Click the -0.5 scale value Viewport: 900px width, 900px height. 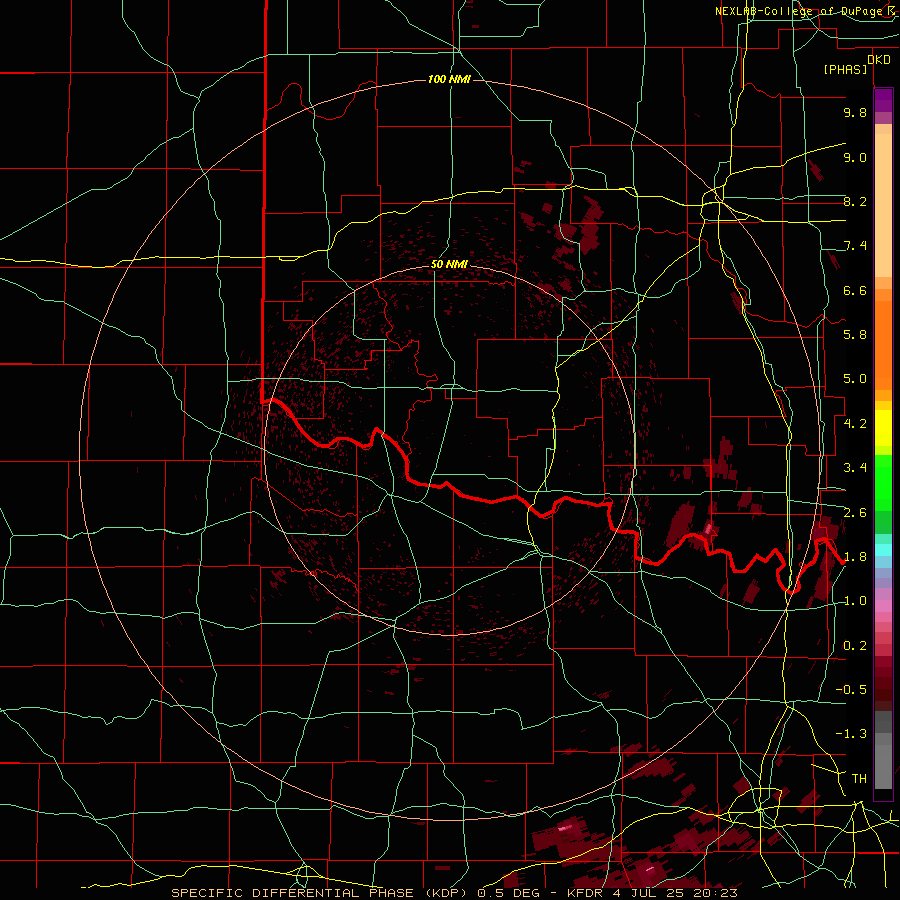click(x=851, y=690)
